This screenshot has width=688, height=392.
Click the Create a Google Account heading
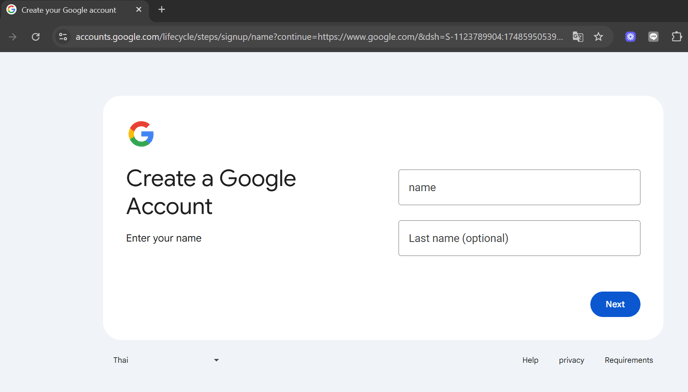(x=211, y=192)
